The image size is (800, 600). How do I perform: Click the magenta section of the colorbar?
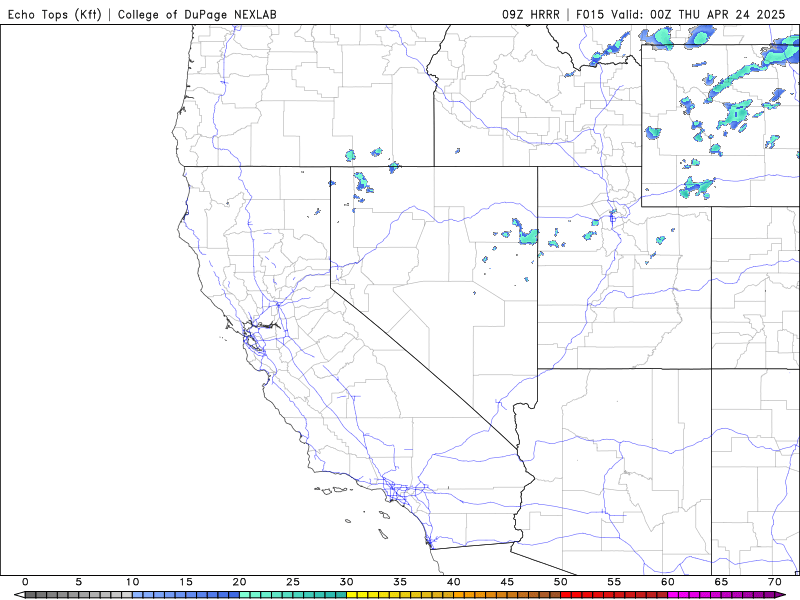click(x=721, y=595)
